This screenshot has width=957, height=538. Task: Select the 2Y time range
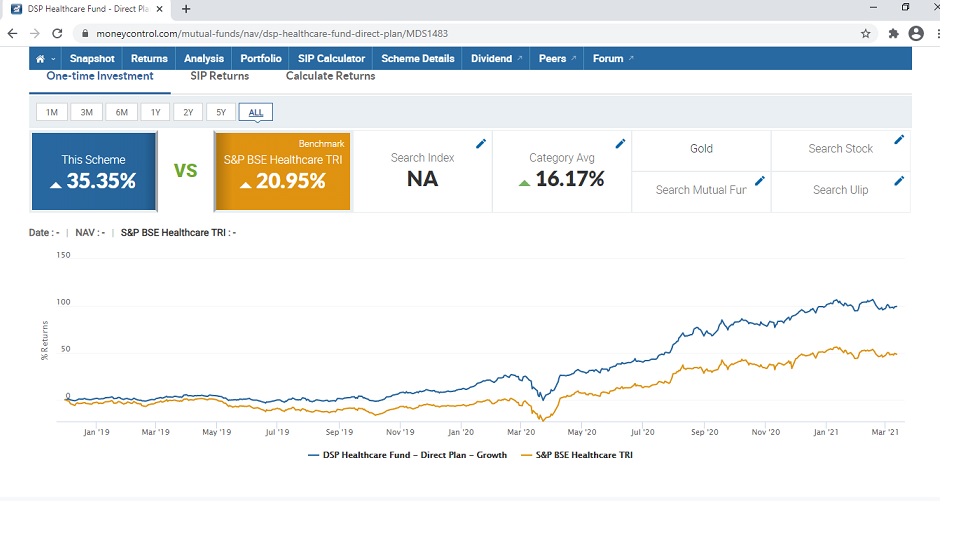pos(188,112)
